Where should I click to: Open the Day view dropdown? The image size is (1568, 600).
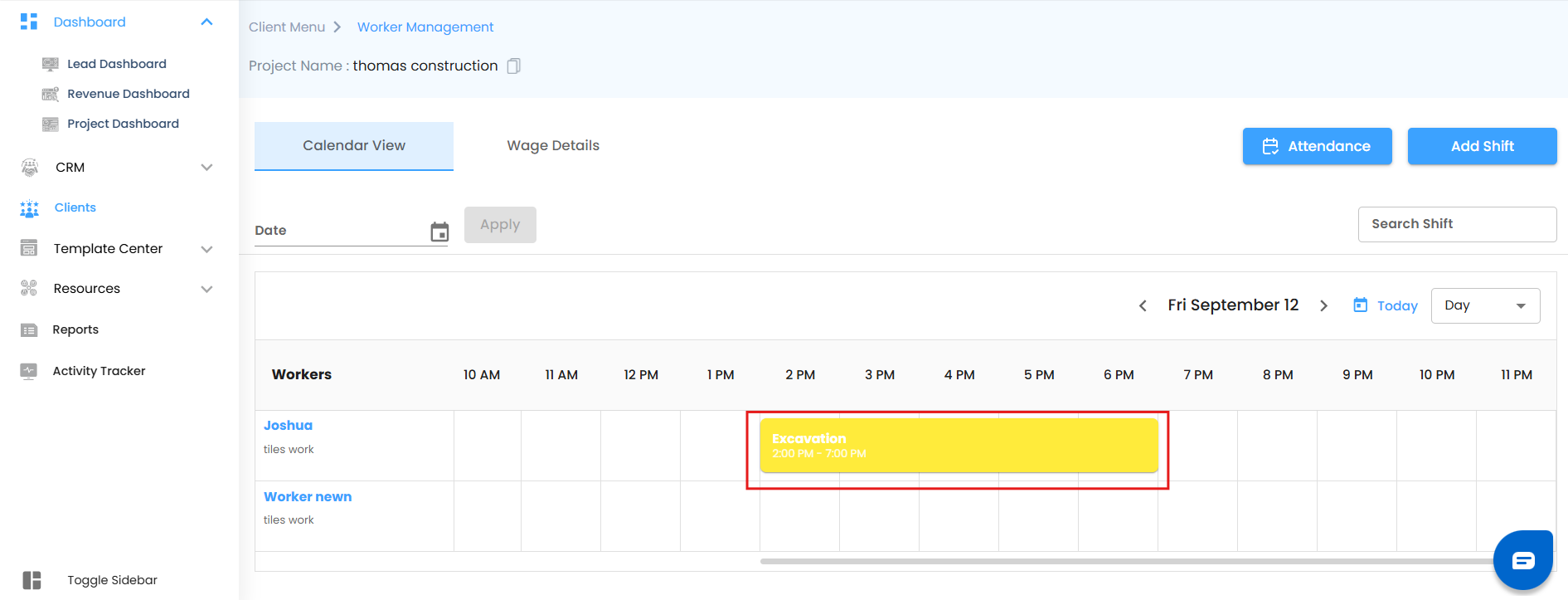[1485, 305]
